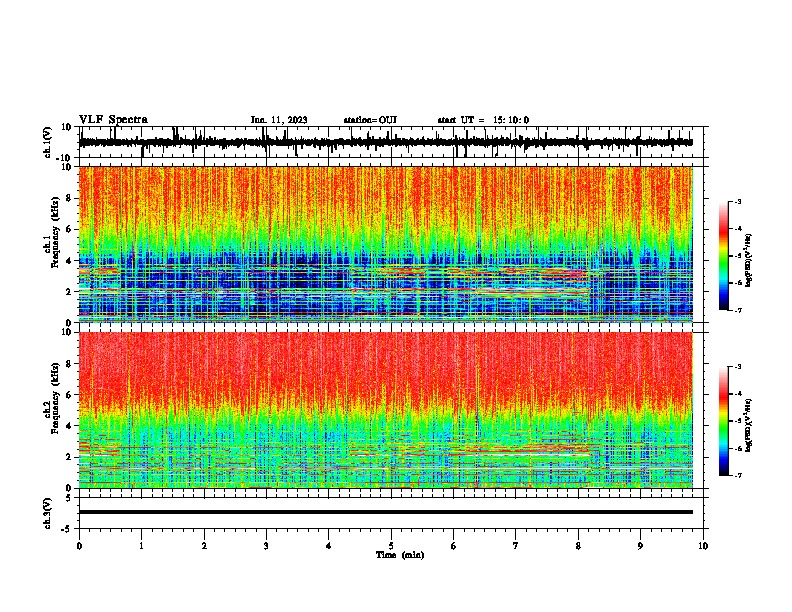Click the date label "Jan. 11, 2023"
The height and width of the screenshot is (612, 792).
[279, 120]
